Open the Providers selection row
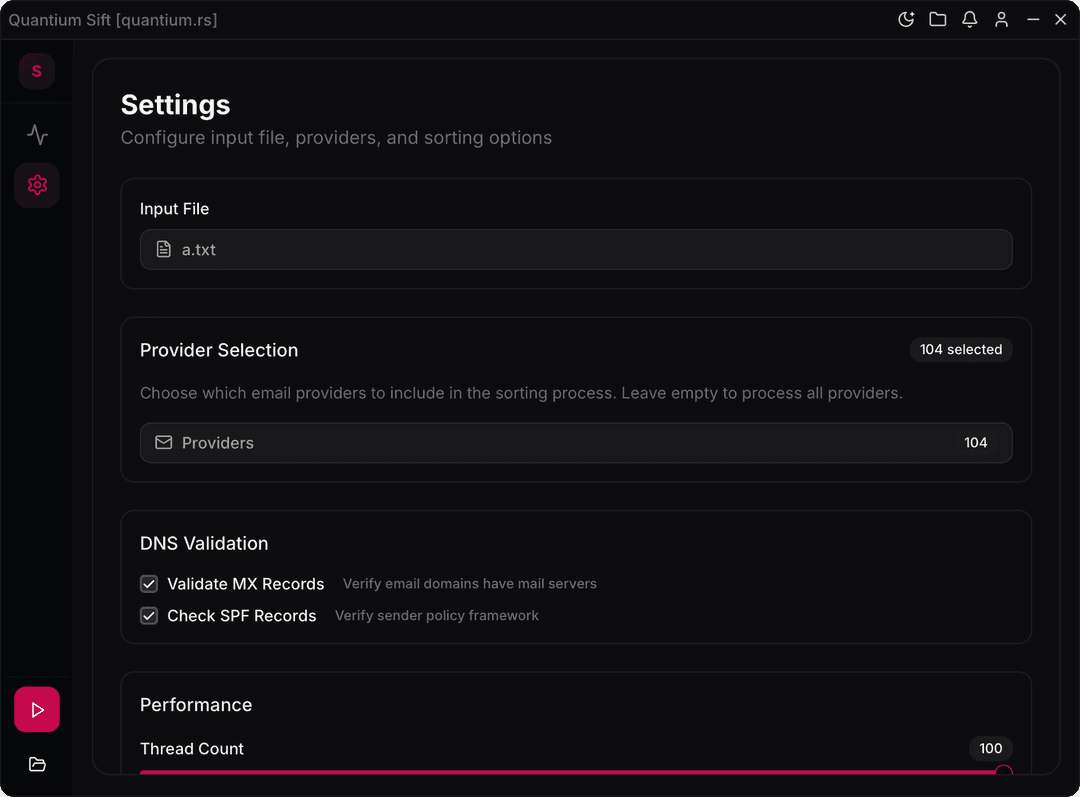The width and height of the screenshot is (1080, 797). (x=576, y=443)
